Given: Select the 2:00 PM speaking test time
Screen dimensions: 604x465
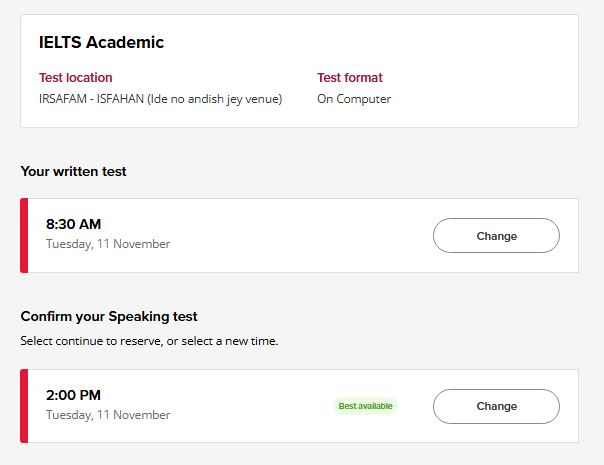Looking at the screenshot, I should pos(74,395).
